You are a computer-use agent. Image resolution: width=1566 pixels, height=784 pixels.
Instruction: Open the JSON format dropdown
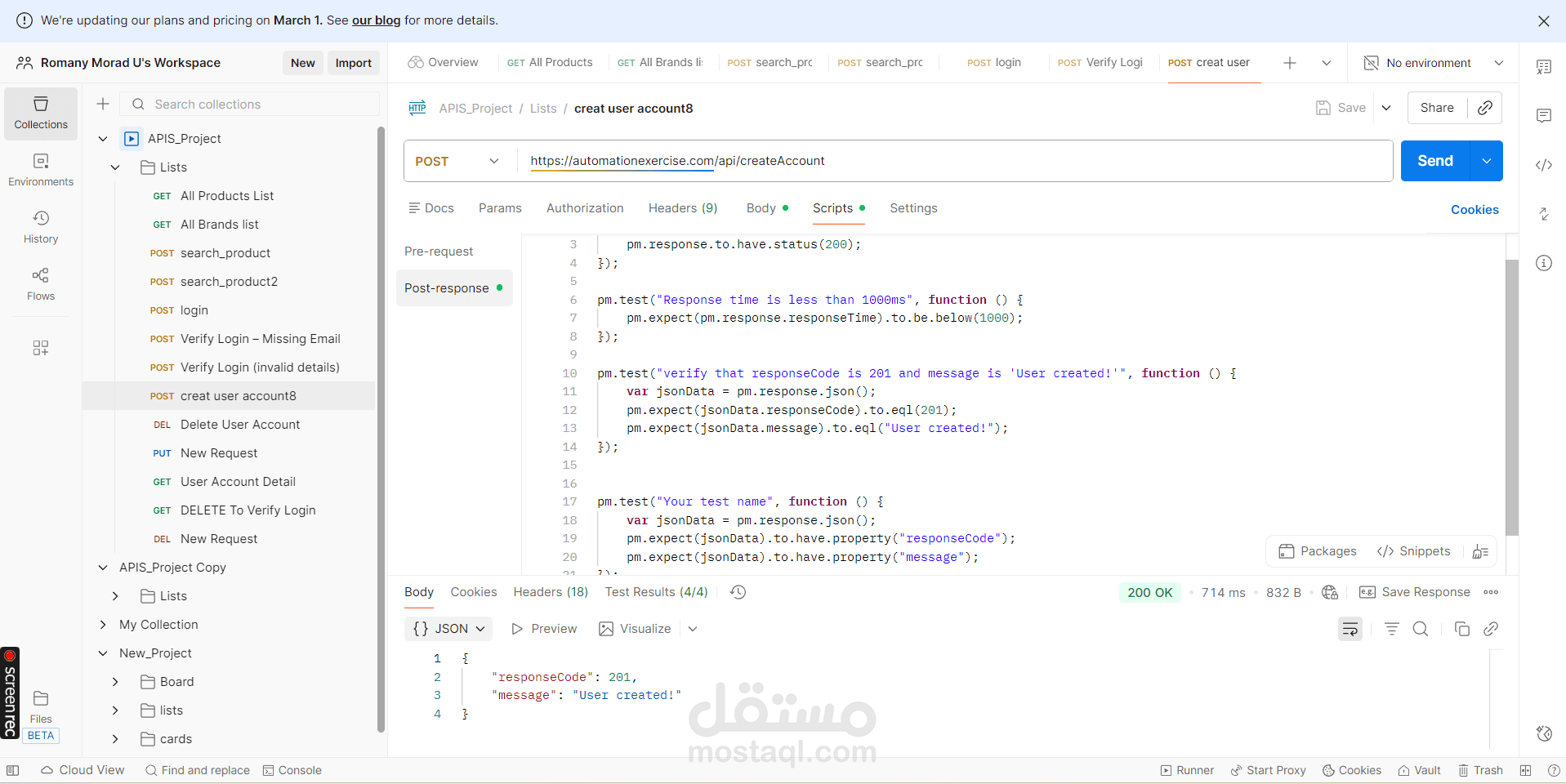(448, 629)
